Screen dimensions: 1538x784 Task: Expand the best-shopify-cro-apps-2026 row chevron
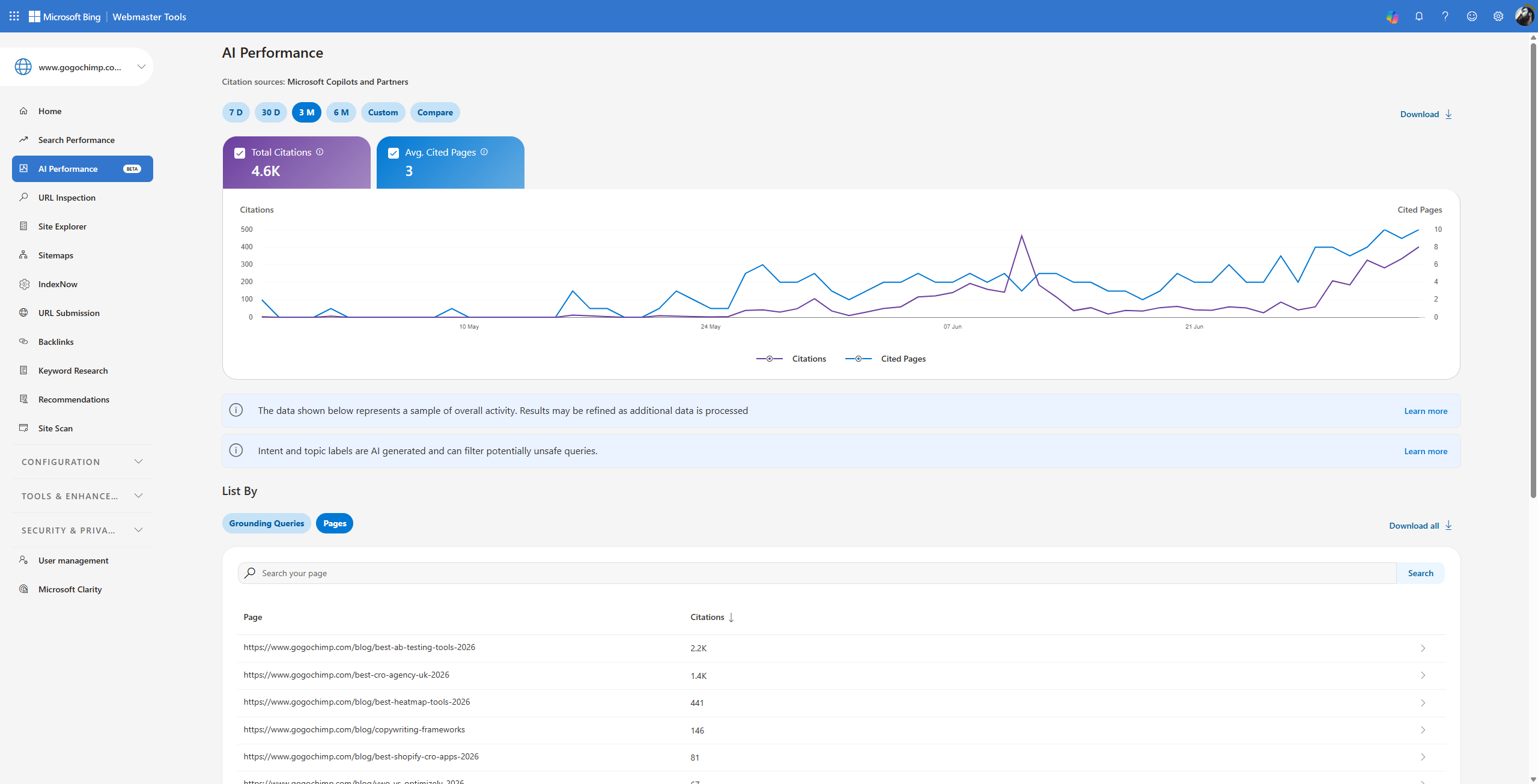click(x=1423, y=757)
